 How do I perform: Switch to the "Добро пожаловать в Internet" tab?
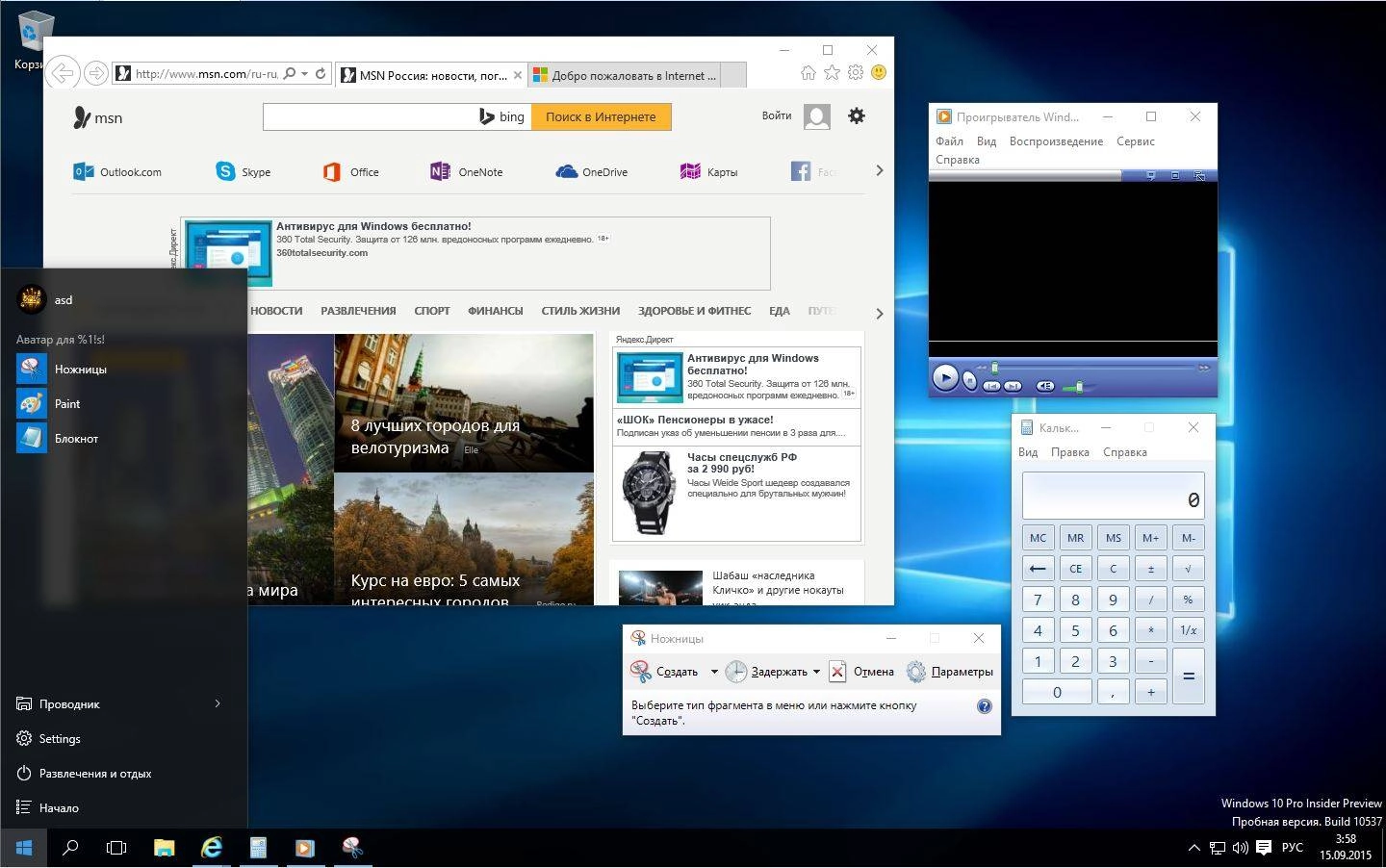tap(623, 75)
